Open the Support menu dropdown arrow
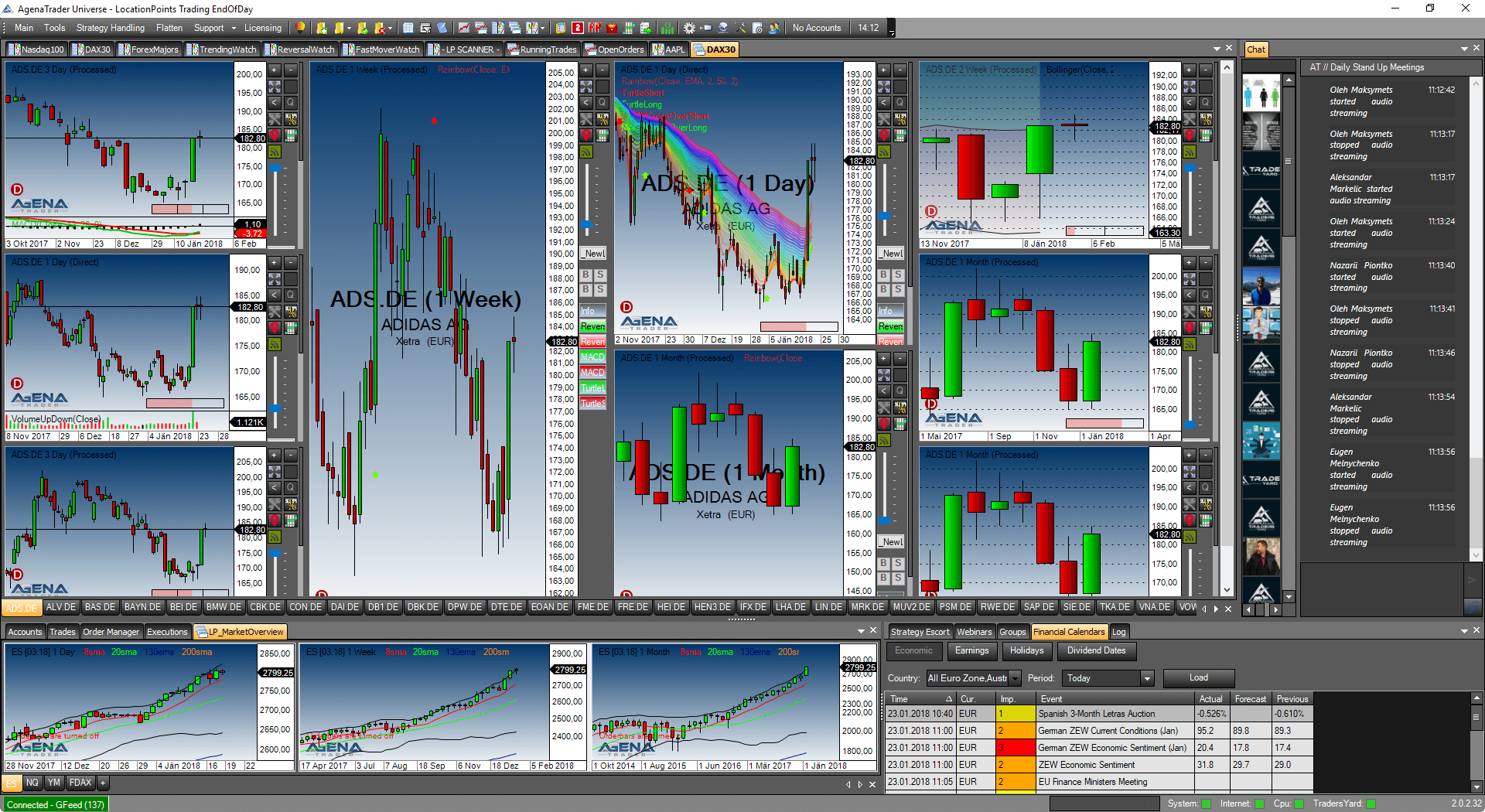 point(232,28)
